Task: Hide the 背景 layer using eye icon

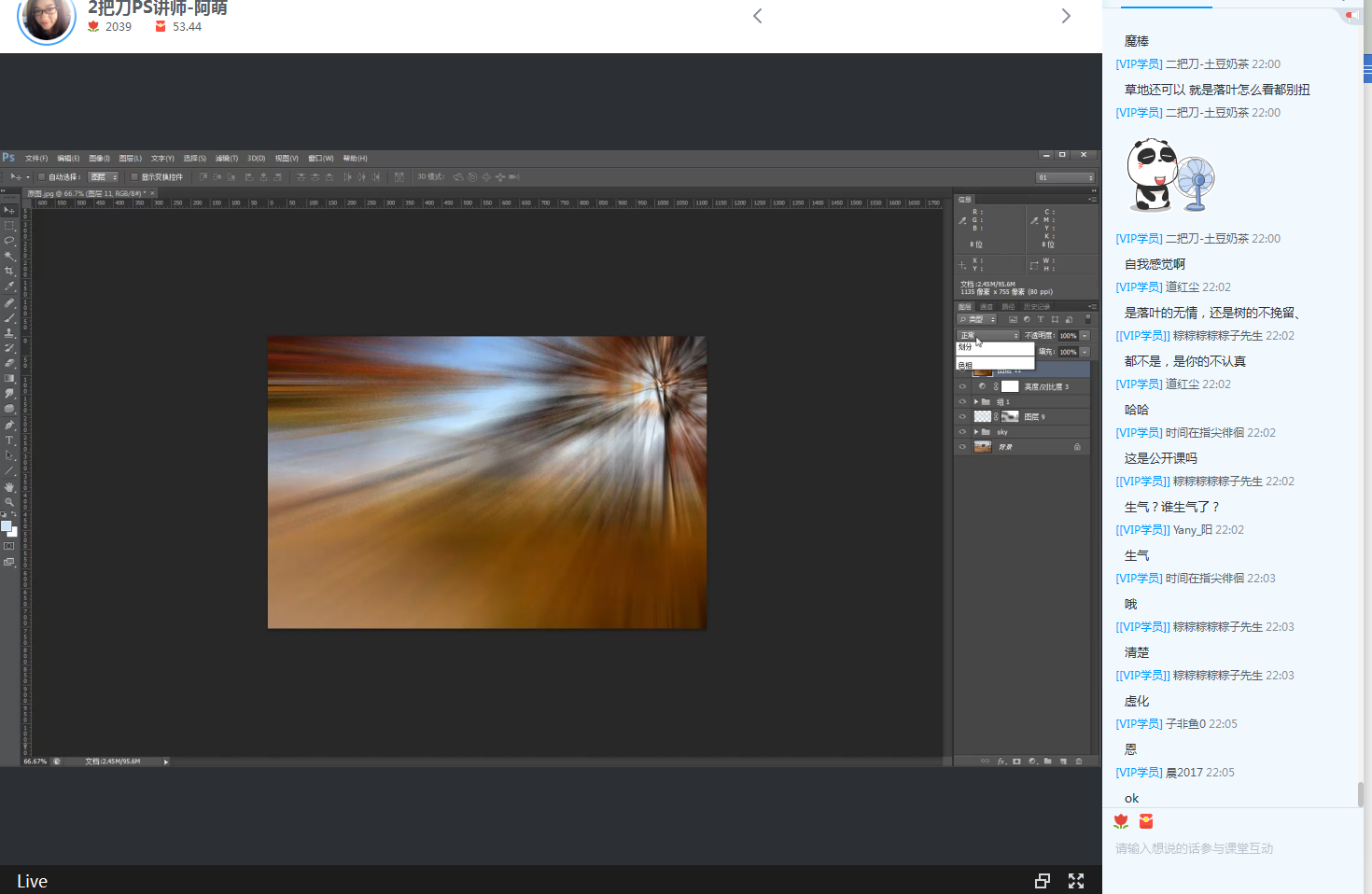Action: [x=962, y=447]
